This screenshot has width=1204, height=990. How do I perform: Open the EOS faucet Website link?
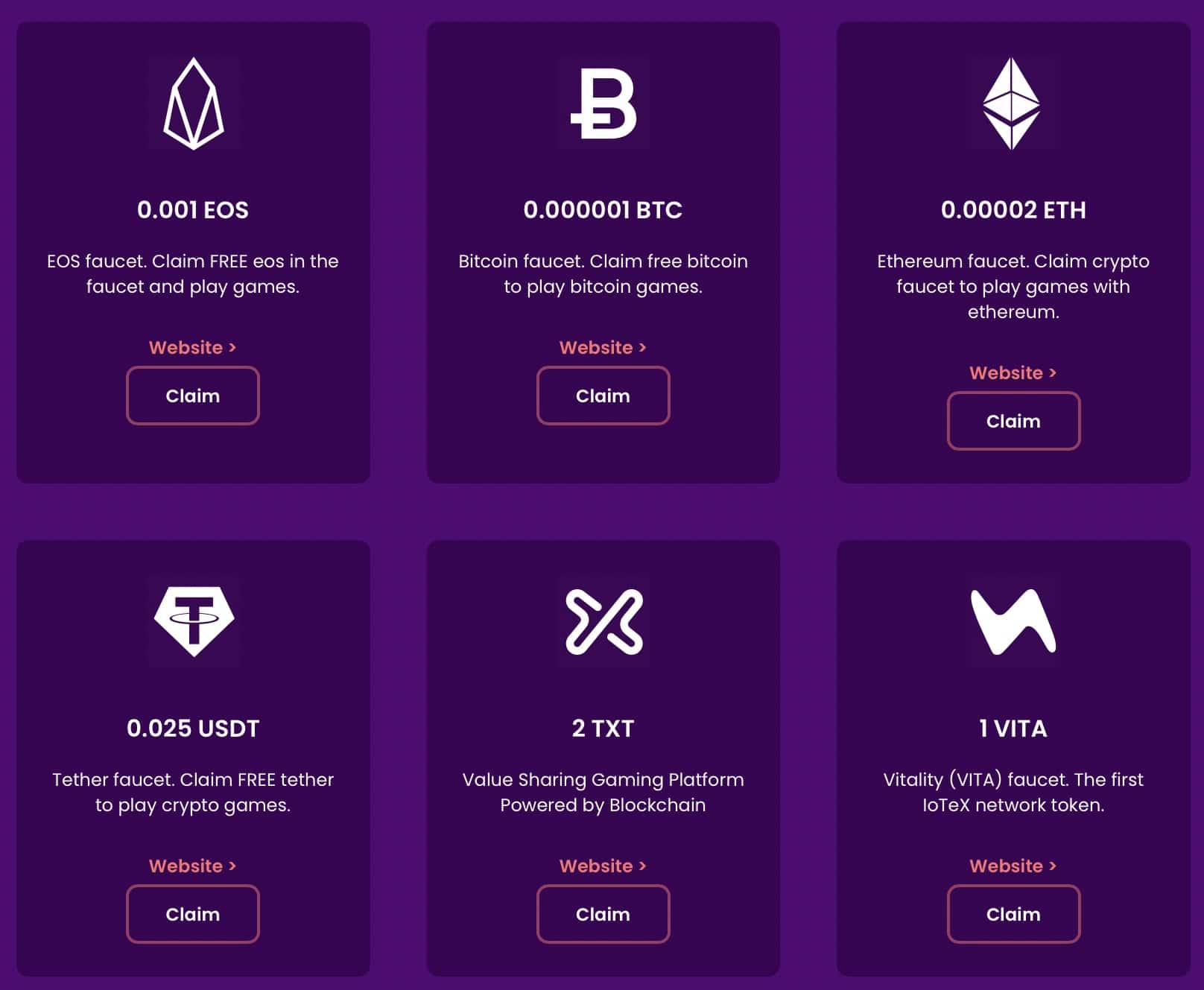[192, 347]
